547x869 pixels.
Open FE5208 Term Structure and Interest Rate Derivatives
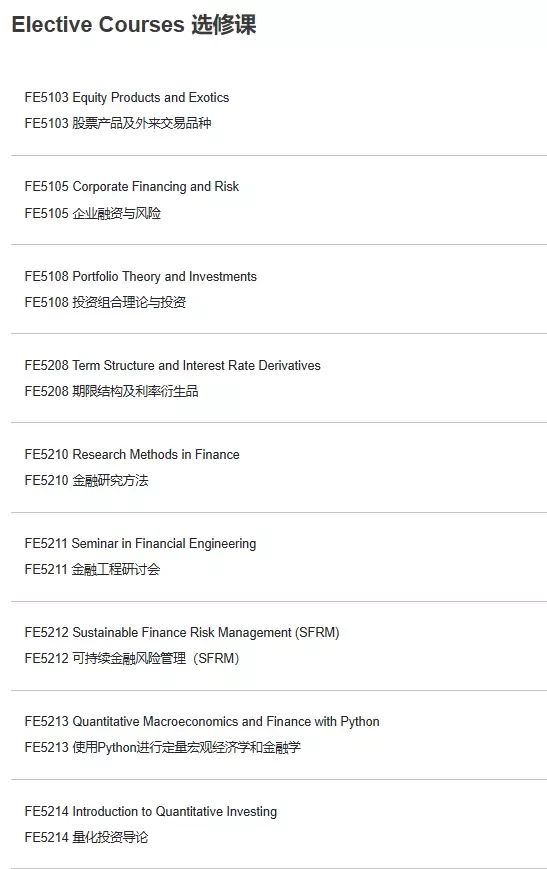point(172,366)
